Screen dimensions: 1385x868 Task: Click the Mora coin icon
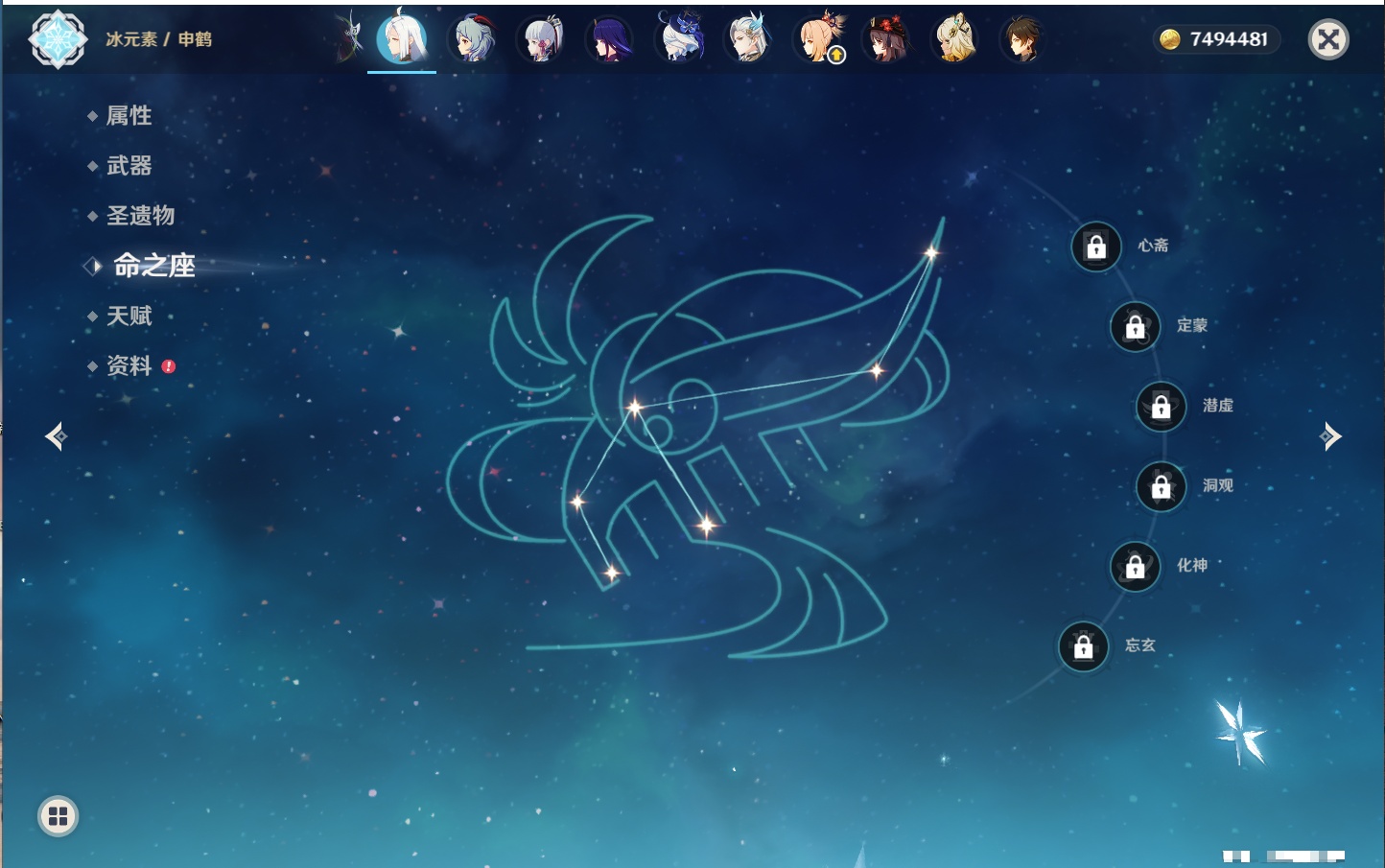tap(1169, 39)
